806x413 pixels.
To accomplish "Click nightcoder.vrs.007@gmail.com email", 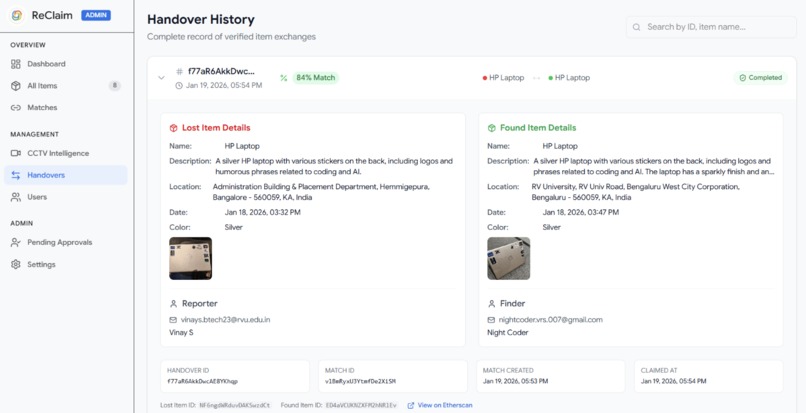I will click(x=551, y=320).
